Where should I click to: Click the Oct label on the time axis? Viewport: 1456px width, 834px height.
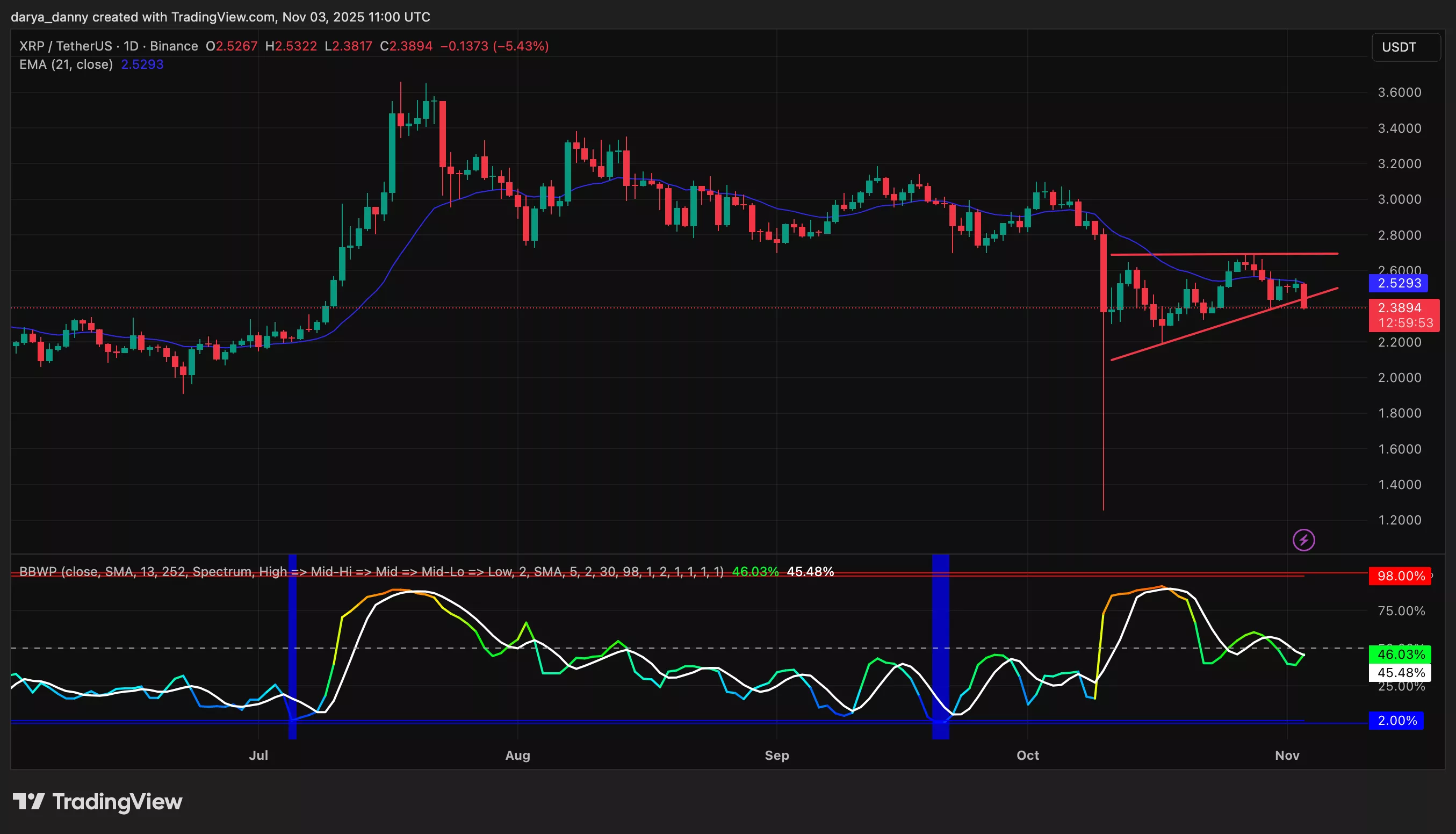click(1028, 756)
